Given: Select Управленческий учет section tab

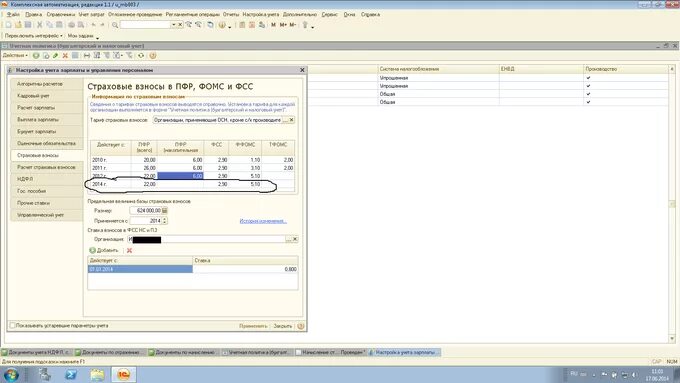Looking at the screenshot, I should 47,215.
